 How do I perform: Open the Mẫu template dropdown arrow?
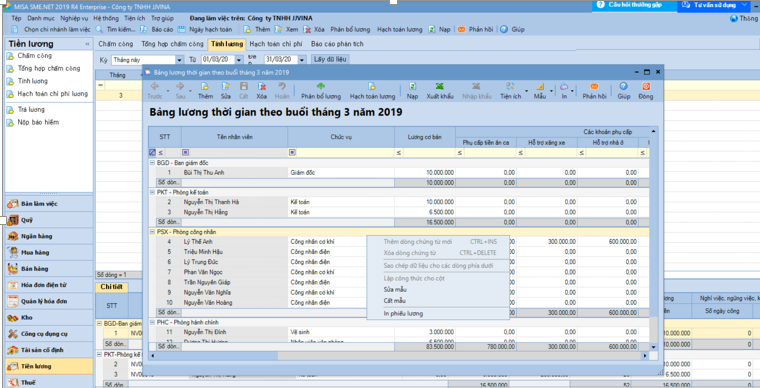552,91
